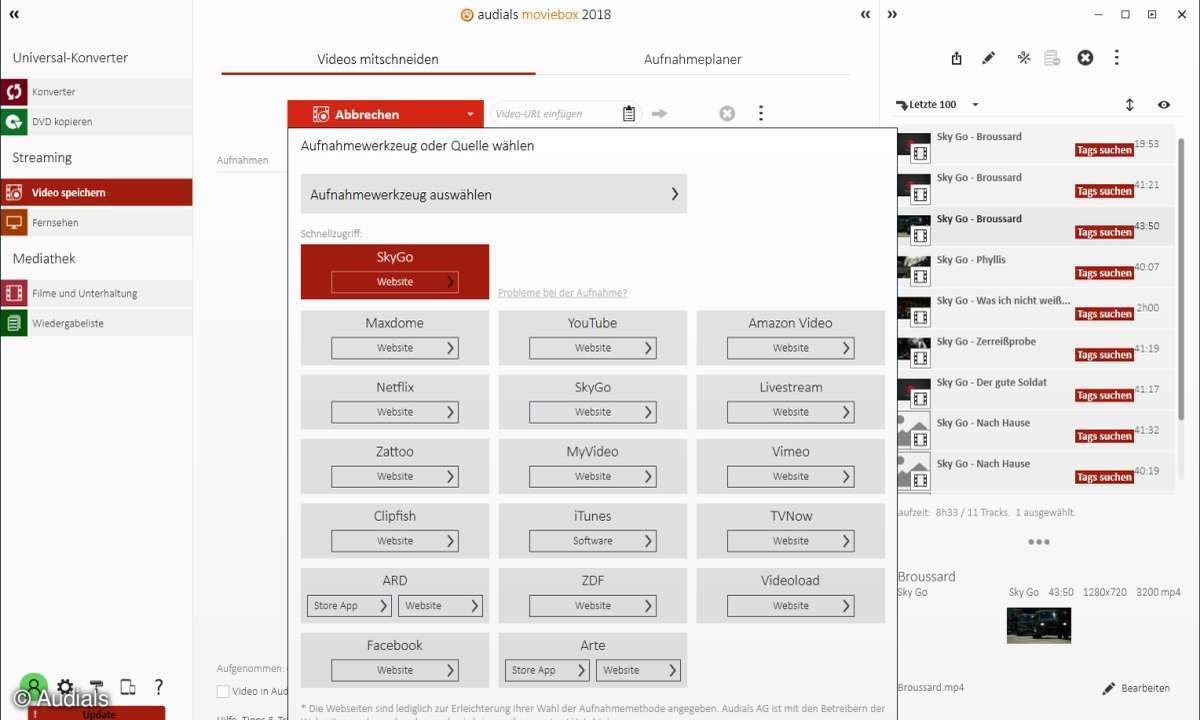1200x720 pixels.
Task: Switch to Videos mitschneiden tab
Action: (x=378, y=59)
